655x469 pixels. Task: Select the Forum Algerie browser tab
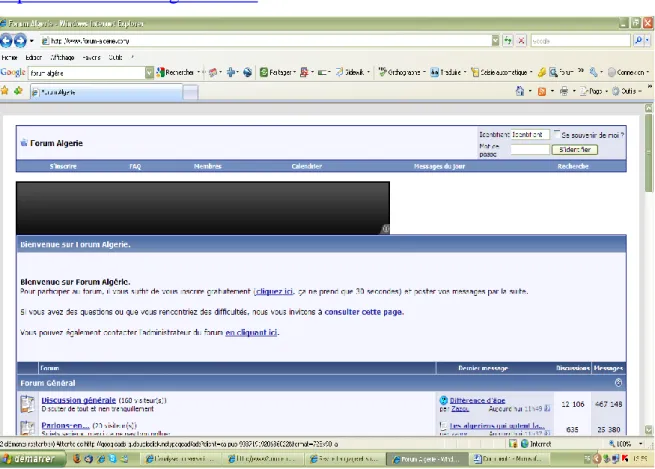[x=107, y=92]
